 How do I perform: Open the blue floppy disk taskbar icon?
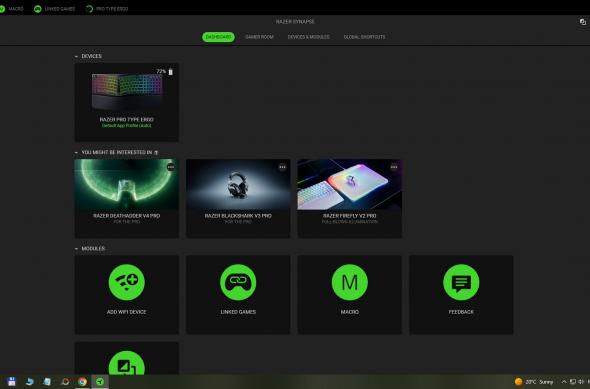12,381
